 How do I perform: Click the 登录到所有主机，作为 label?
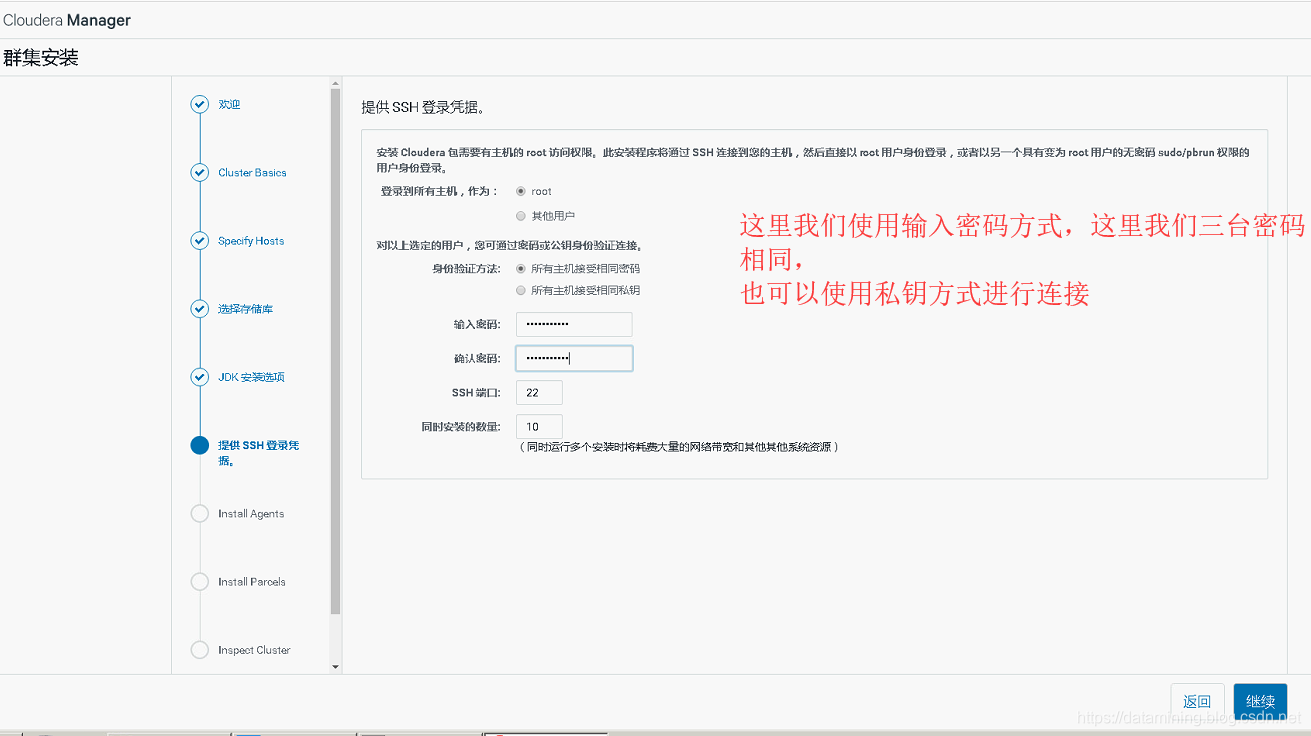pos(439,191)
